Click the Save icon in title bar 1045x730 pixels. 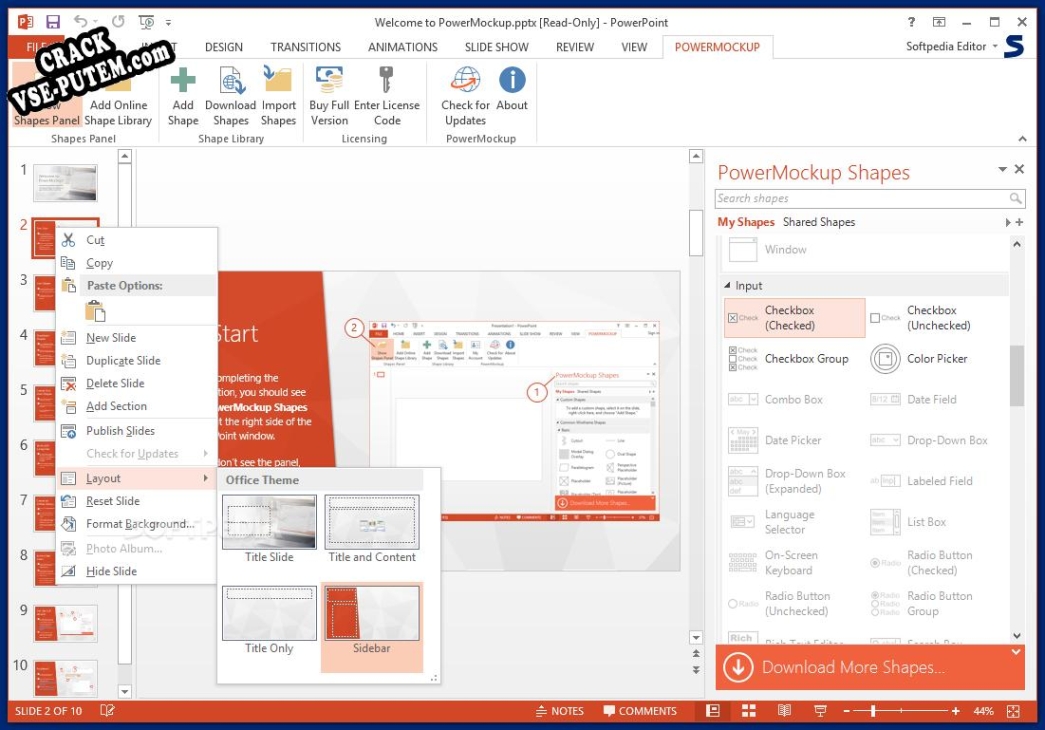click(53, 22)
